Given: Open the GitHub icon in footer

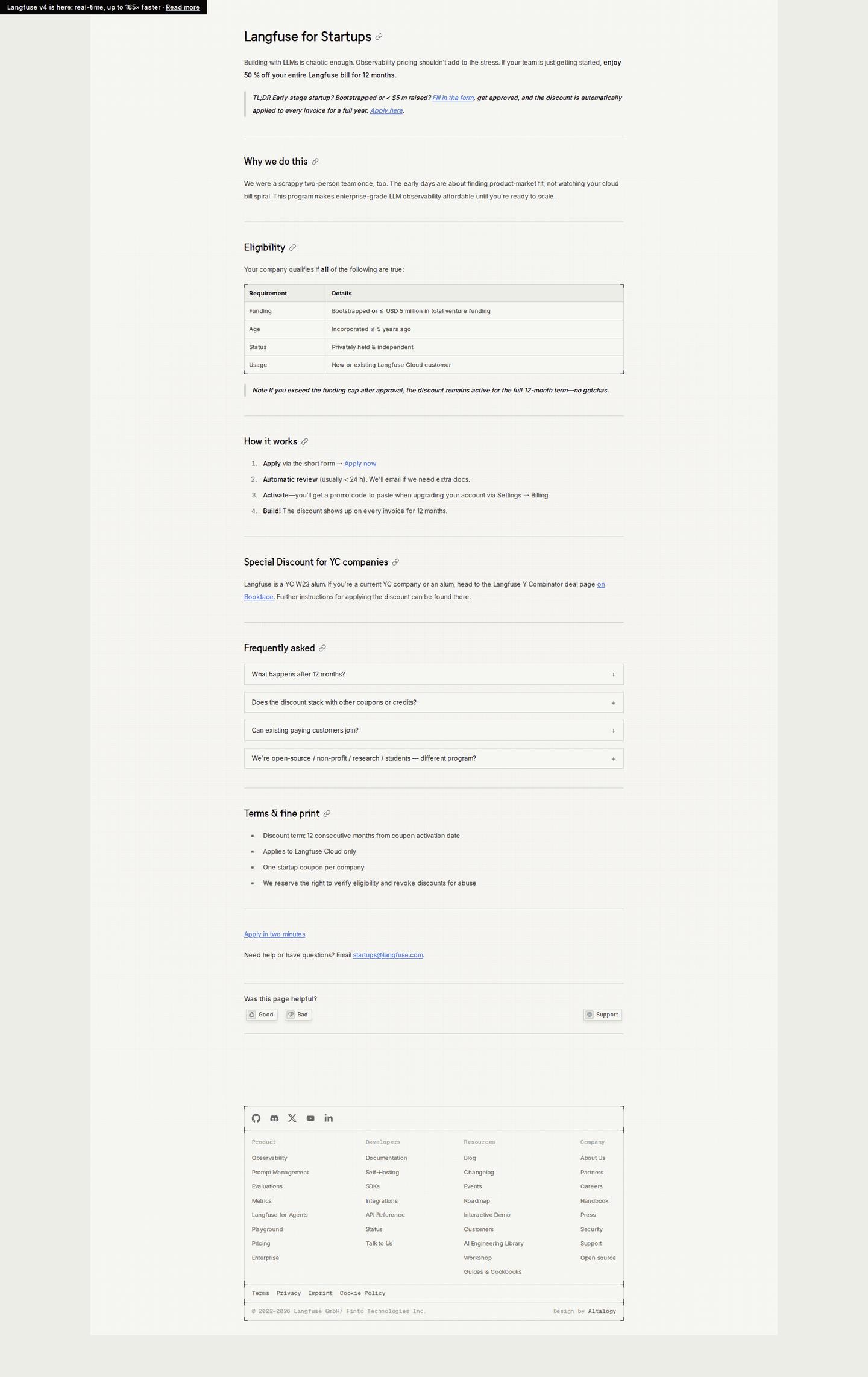Looking at the screenshot, I should (256, 1118).
